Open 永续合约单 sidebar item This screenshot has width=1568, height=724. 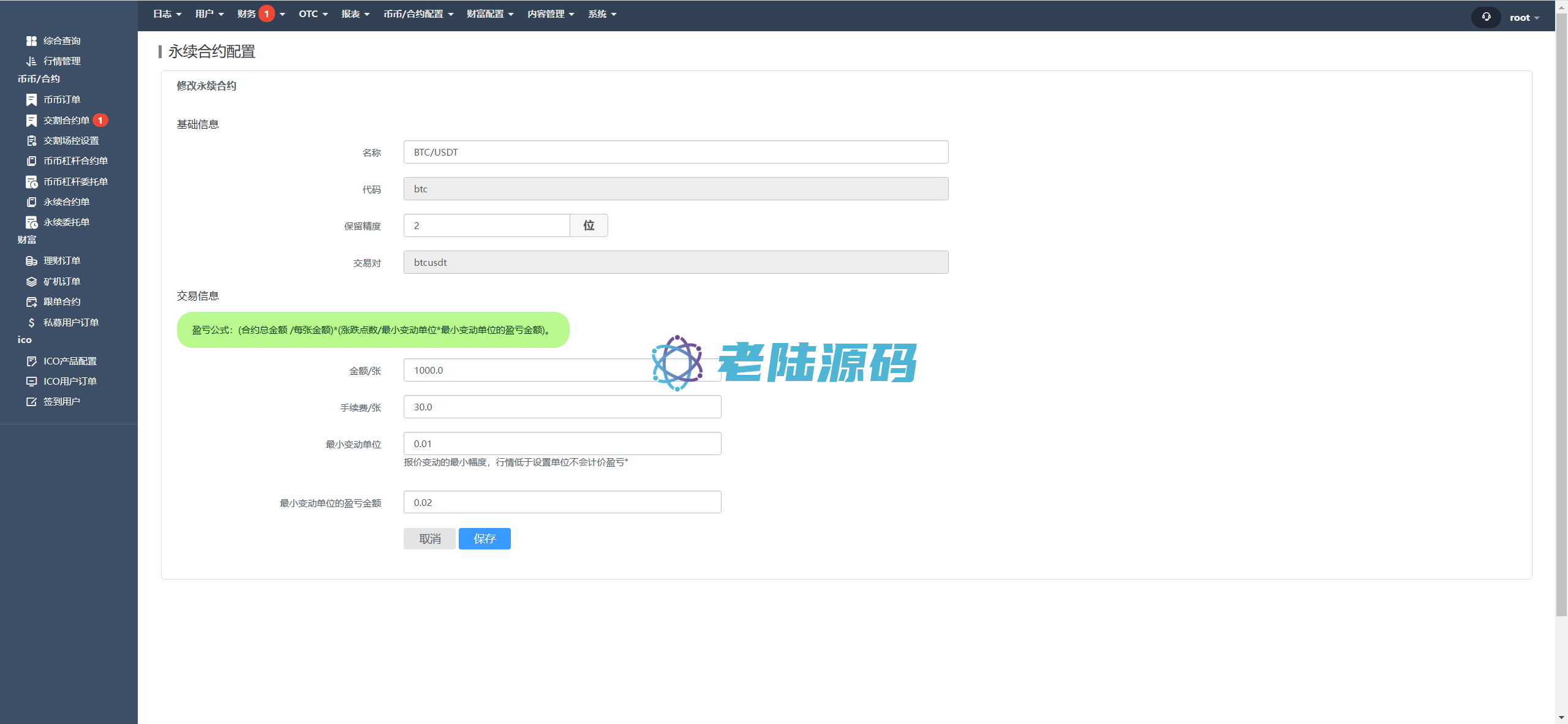[x=66, y=202]
